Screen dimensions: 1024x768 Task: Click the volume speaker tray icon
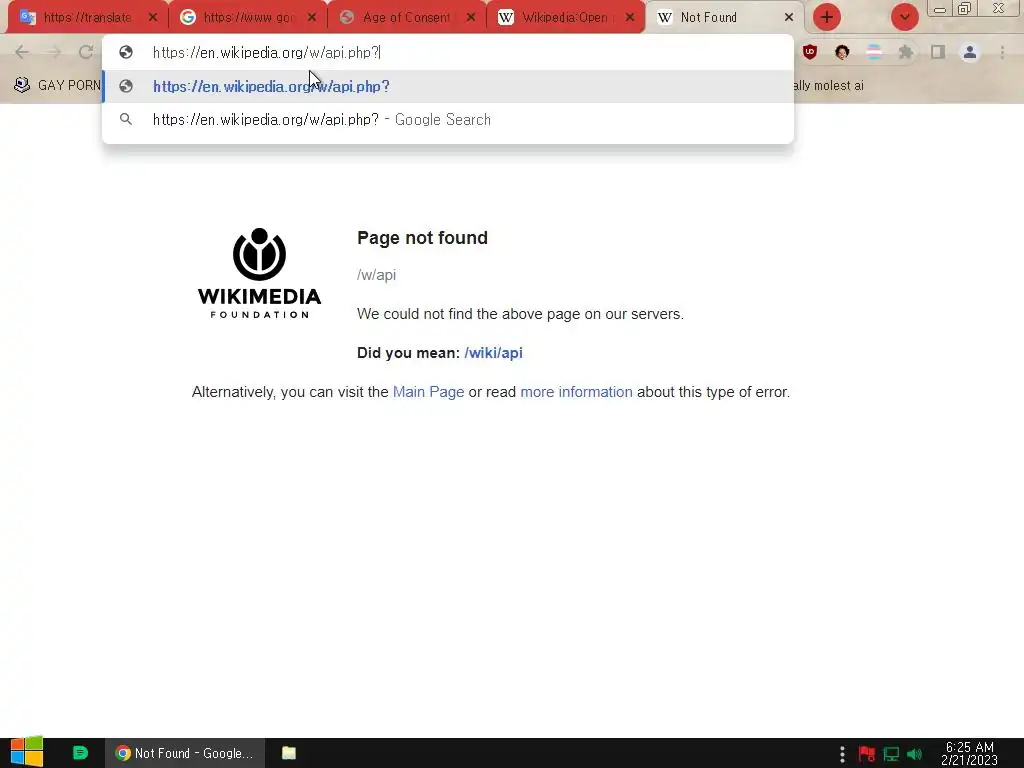tap(914, 754)
